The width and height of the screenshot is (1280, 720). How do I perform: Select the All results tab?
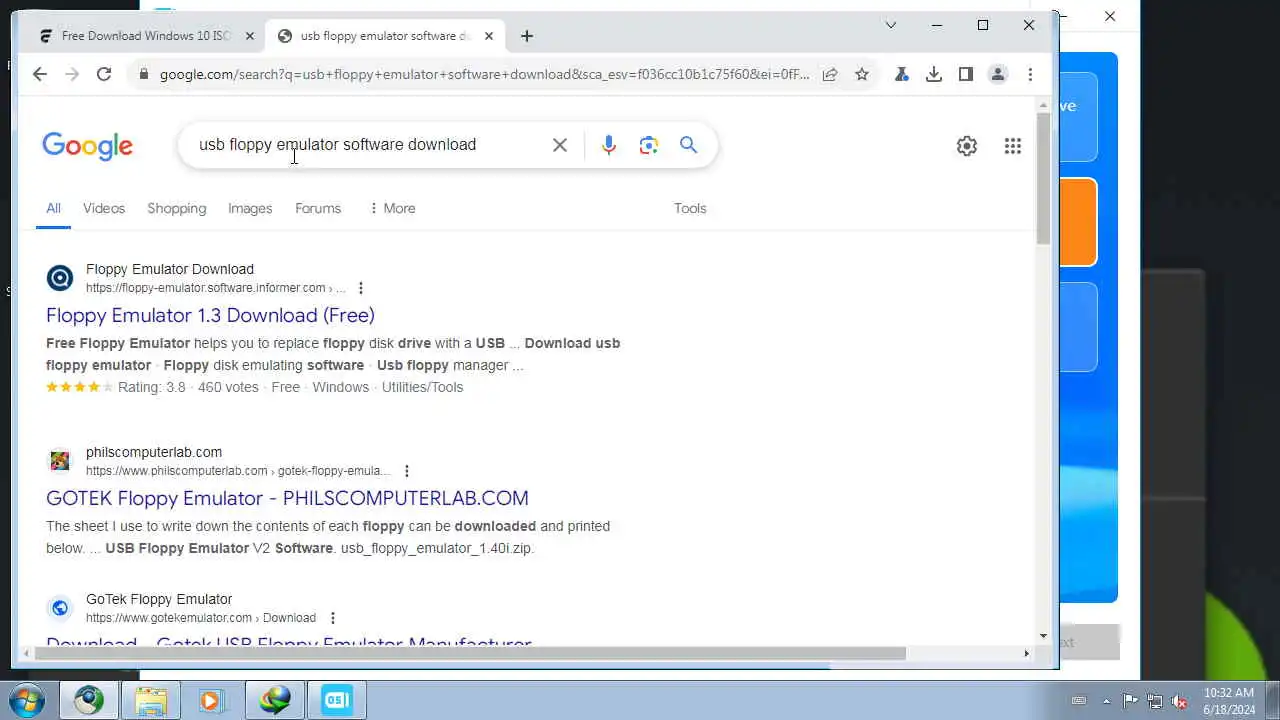[x=53, y=208]
